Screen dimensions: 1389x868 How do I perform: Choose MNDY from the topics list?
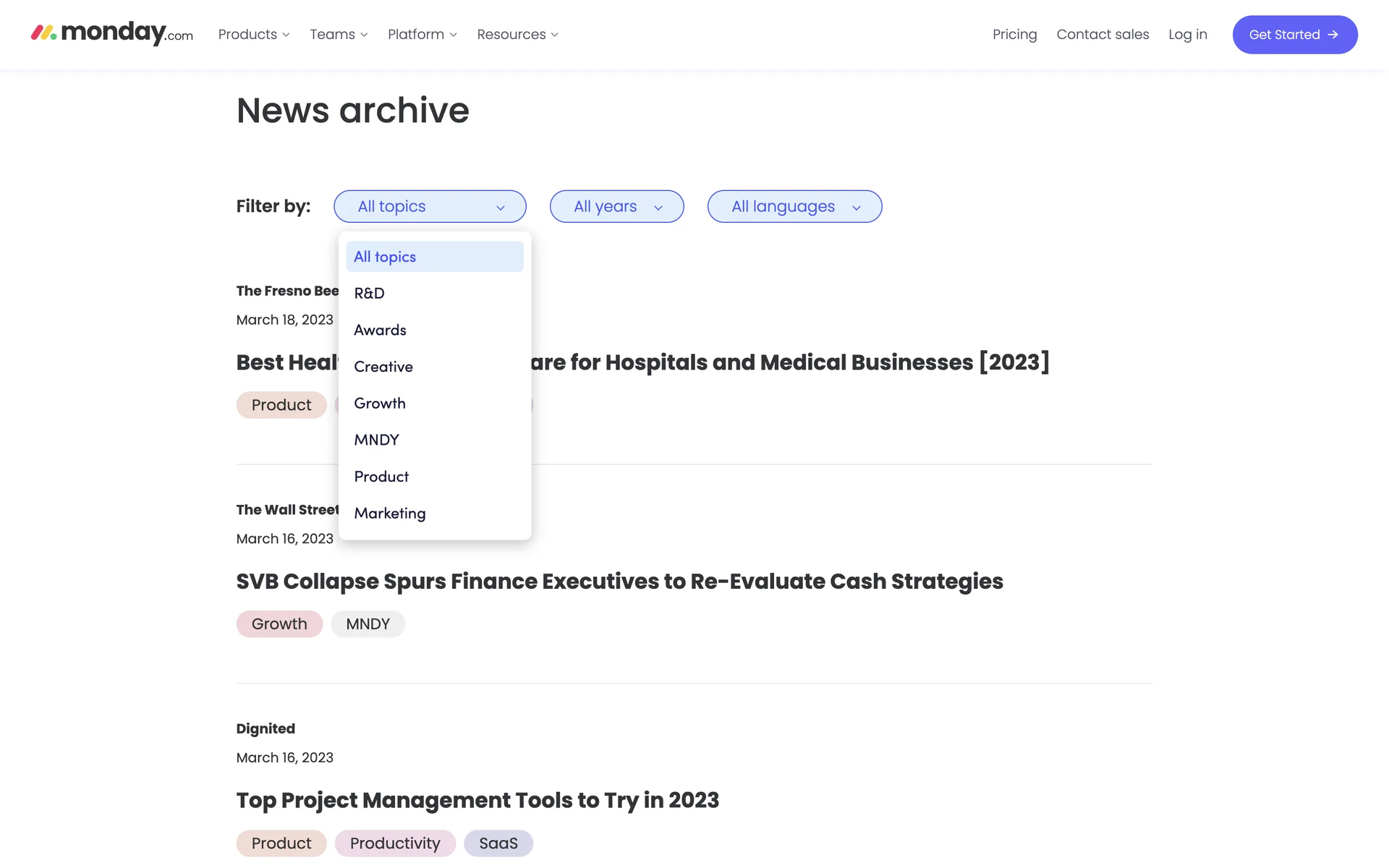tap(377, 441)
